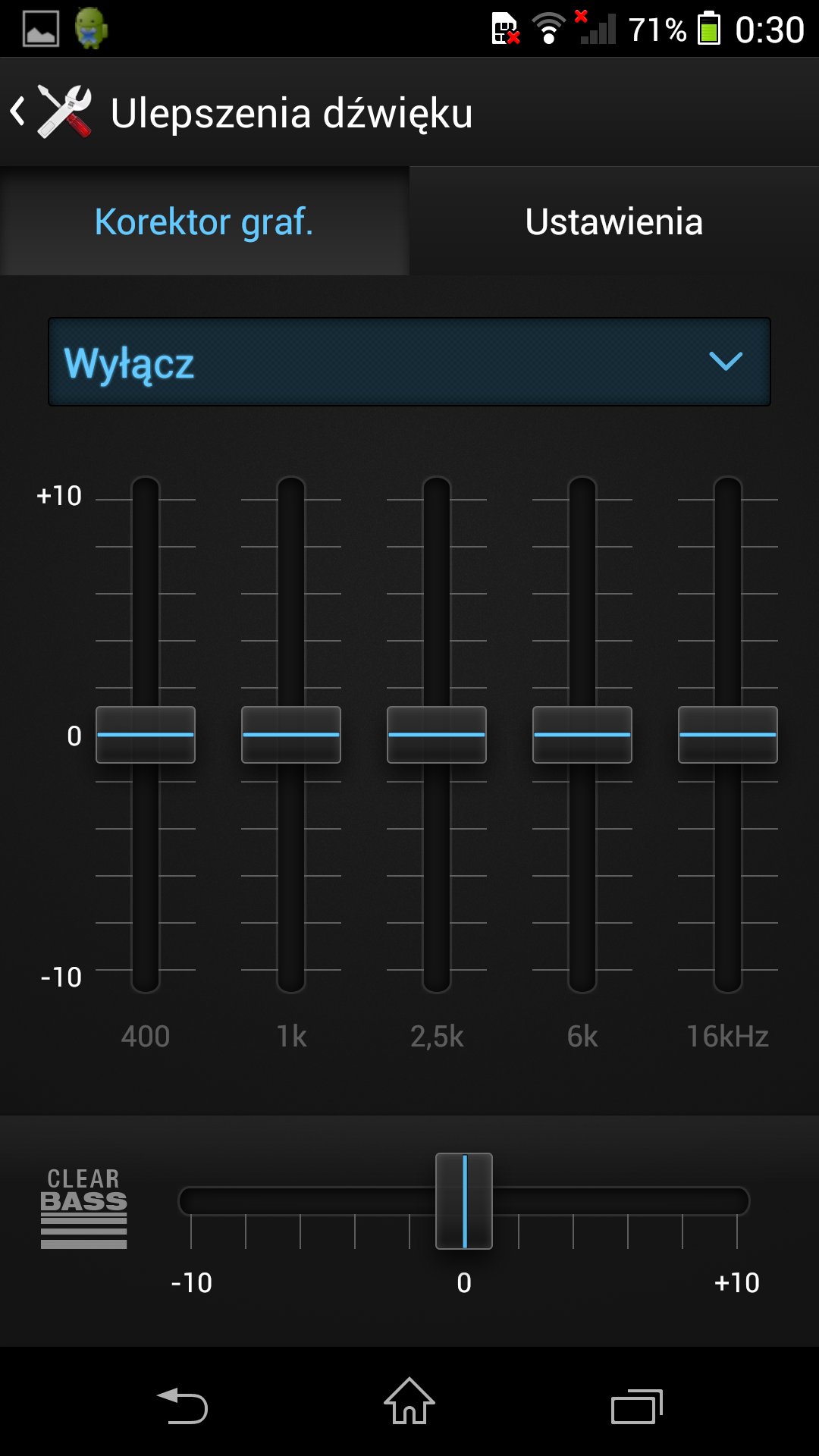Click the Clear Bass horizontal slider handle

[464, 1201]
